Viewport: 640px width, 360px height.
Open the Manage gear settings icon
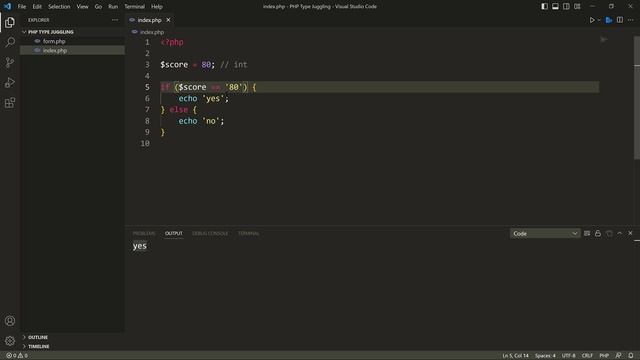pos(10,341)
